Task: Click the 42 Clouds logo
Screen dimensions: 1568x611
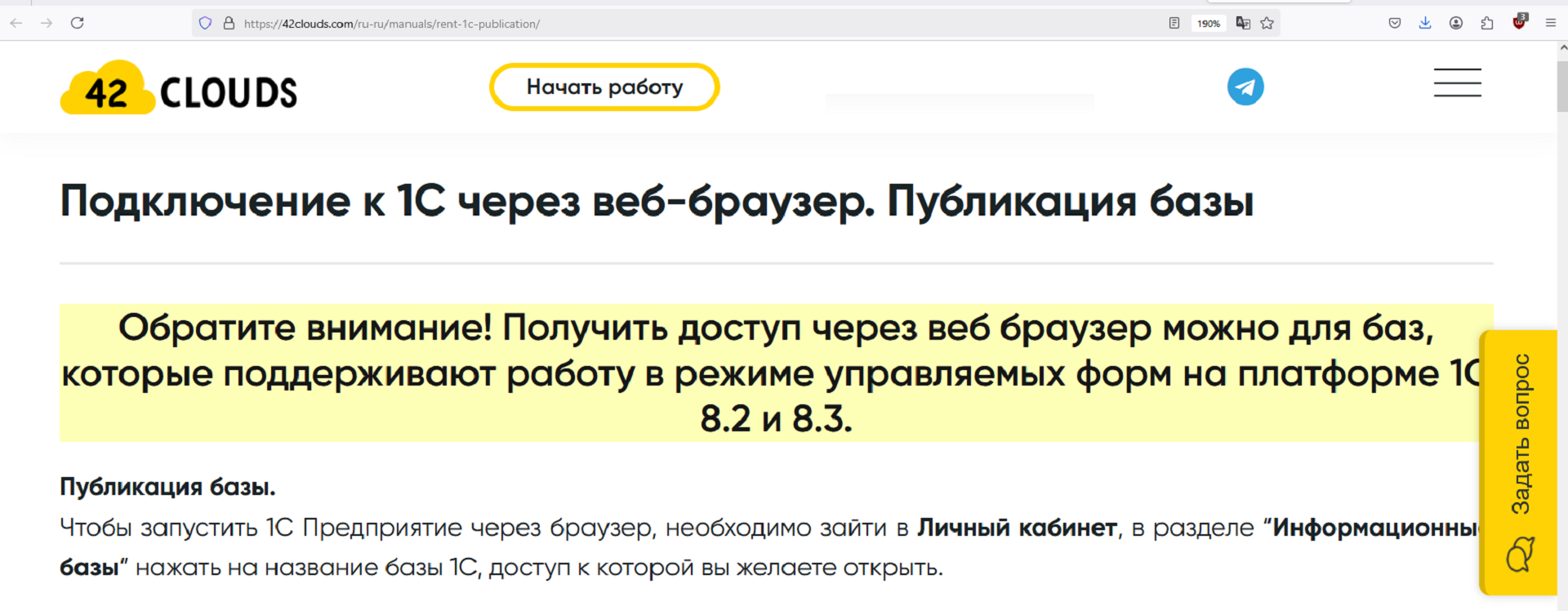Action: 179,88
